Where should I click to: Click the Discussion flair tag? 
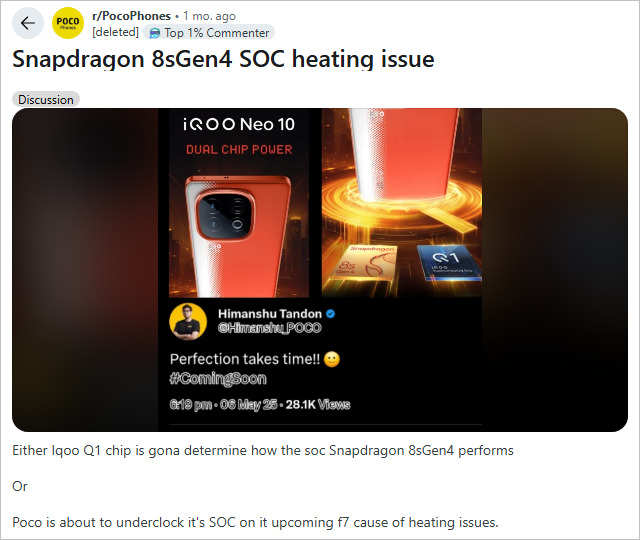[x=46, y=100]
